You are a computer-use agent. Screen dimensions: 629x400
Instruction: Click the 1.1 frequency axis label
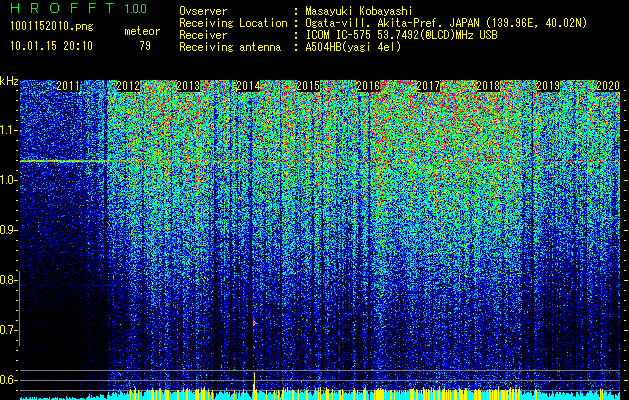coord(8,130)
